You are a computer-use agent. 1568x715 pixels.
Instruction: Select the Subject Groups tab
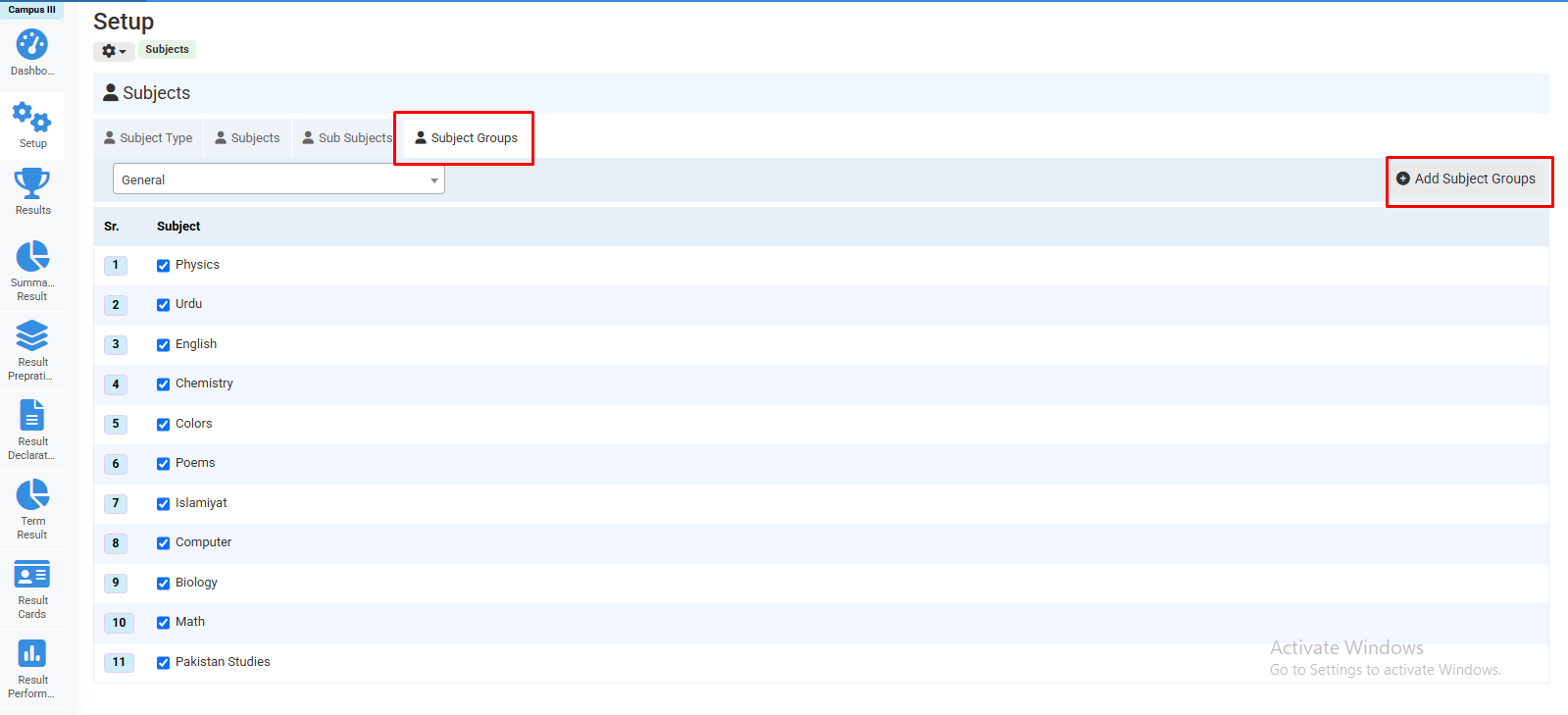pyautogui.click(x=466, y=138)
